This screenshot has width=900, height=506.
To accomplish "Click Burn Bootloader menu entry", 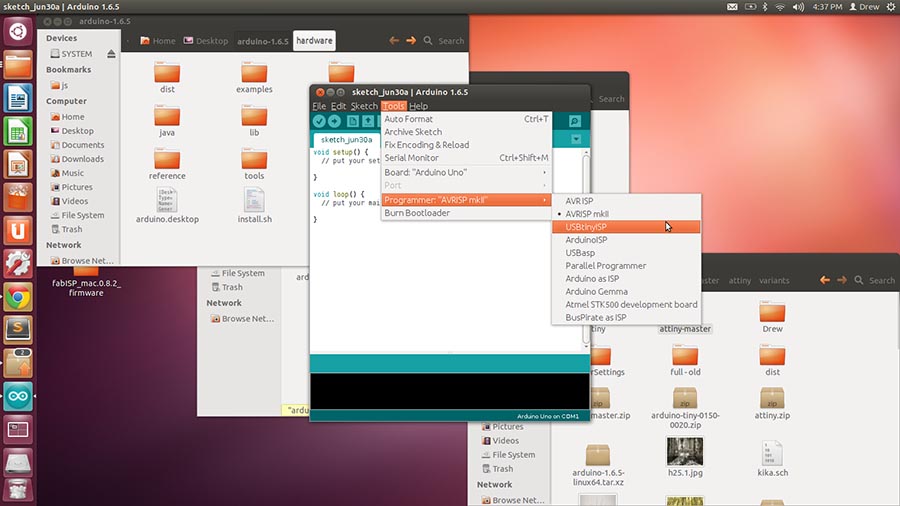I will tap(466, 213).
